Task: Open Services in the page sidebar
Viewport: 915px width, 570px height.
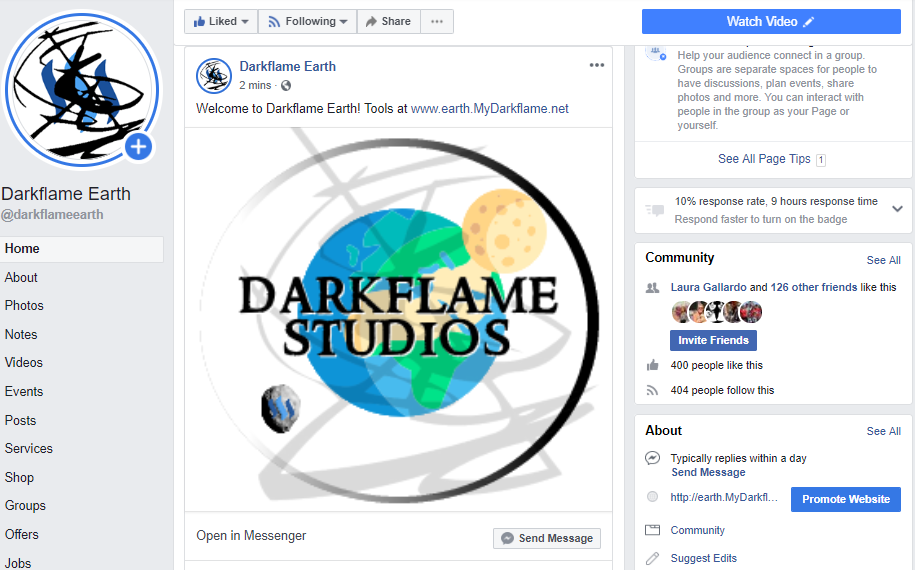Action: click(29, 449)
